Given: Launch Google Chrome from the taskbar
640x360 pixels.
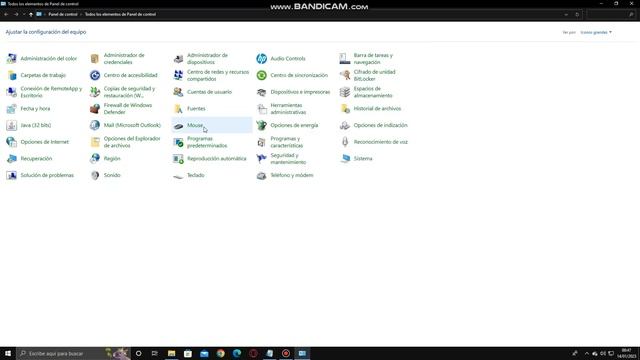Looking at the screenshot, I should tap(220, 353).
